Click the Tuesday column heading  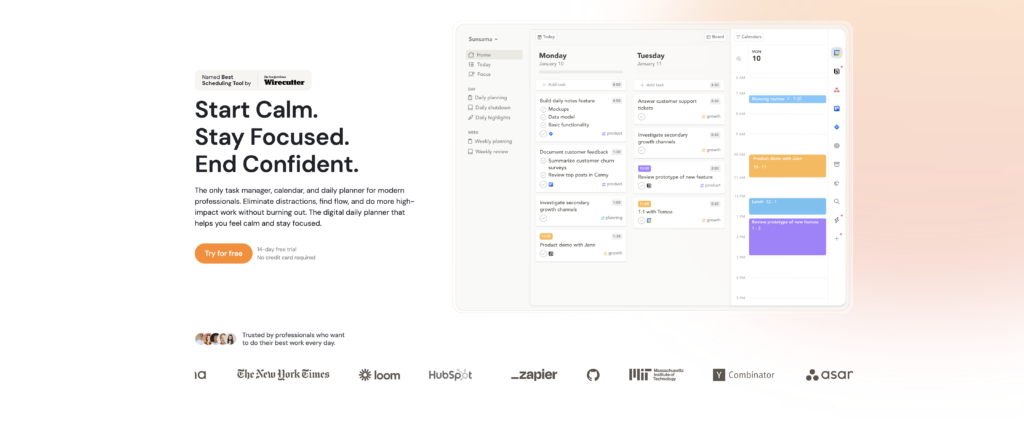click(651, 56)
